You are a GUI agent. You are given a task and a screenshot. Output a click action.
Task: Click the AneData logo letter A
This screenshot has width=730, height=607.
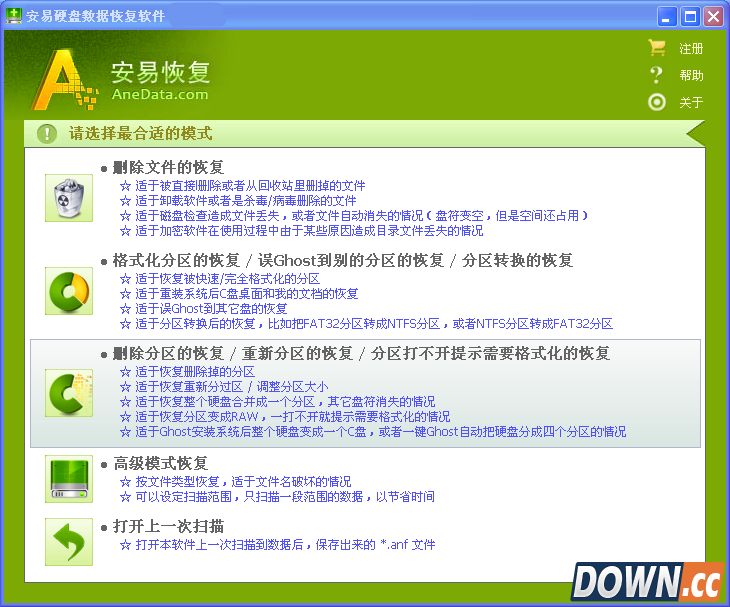point(63,79)
